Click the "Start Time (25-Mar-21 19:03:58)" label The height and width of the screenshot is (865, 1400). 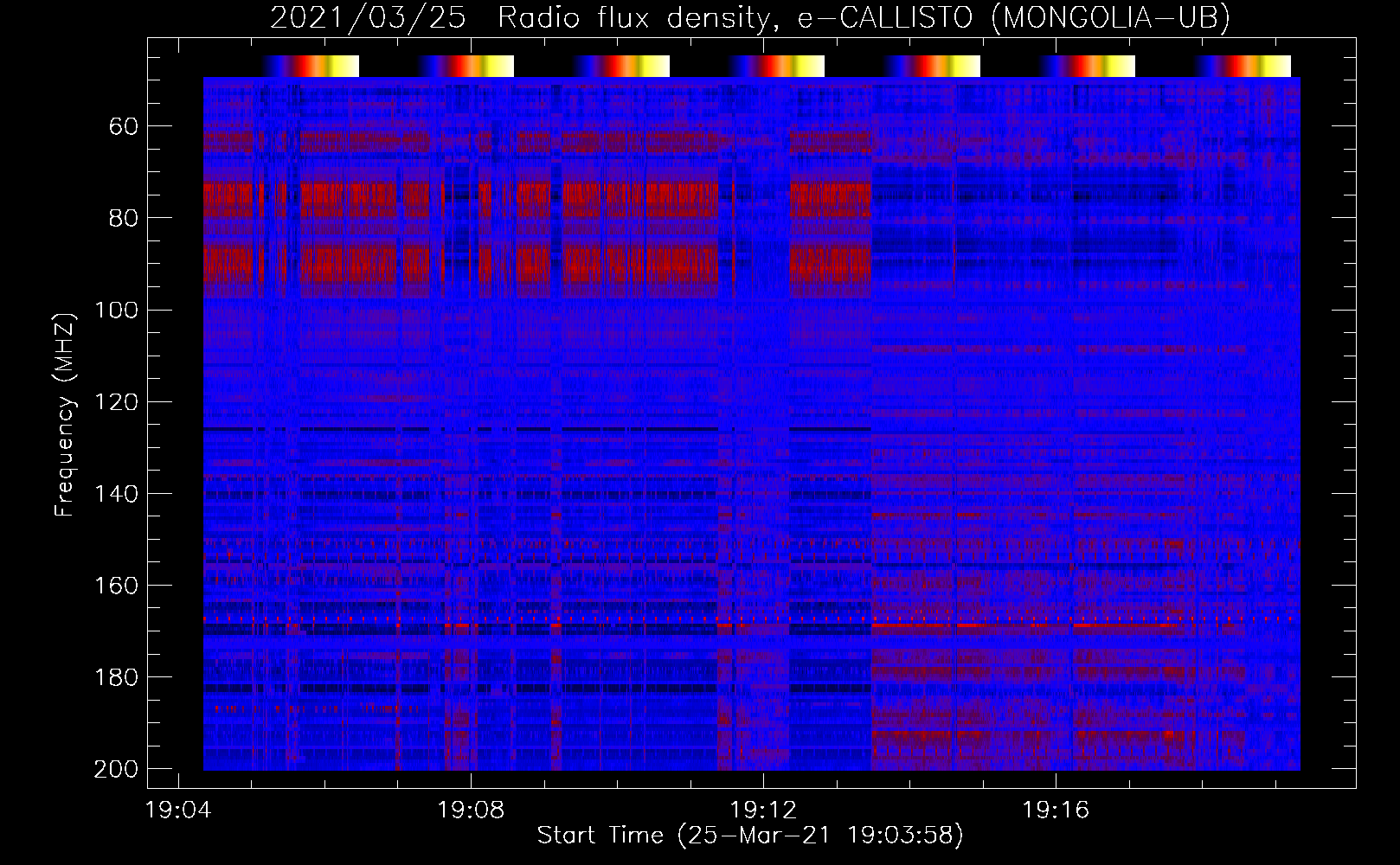[x=750, y=835]
